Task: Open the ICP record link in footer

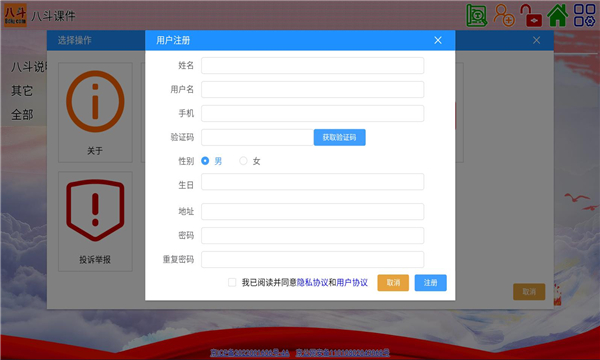Action: pyautogui.click(x=249, y=352)
